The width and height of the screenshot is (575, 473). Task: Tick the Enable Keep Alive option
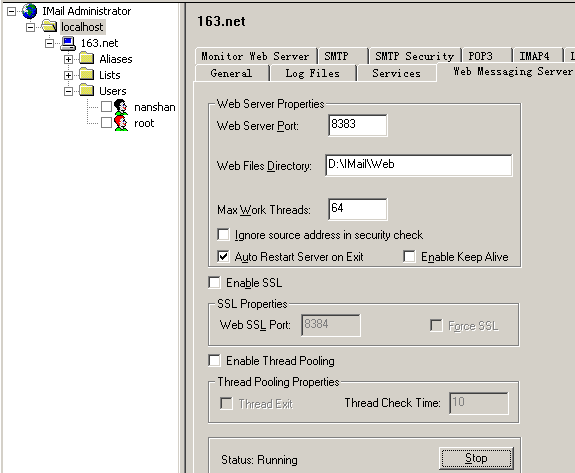pos(409,256)
